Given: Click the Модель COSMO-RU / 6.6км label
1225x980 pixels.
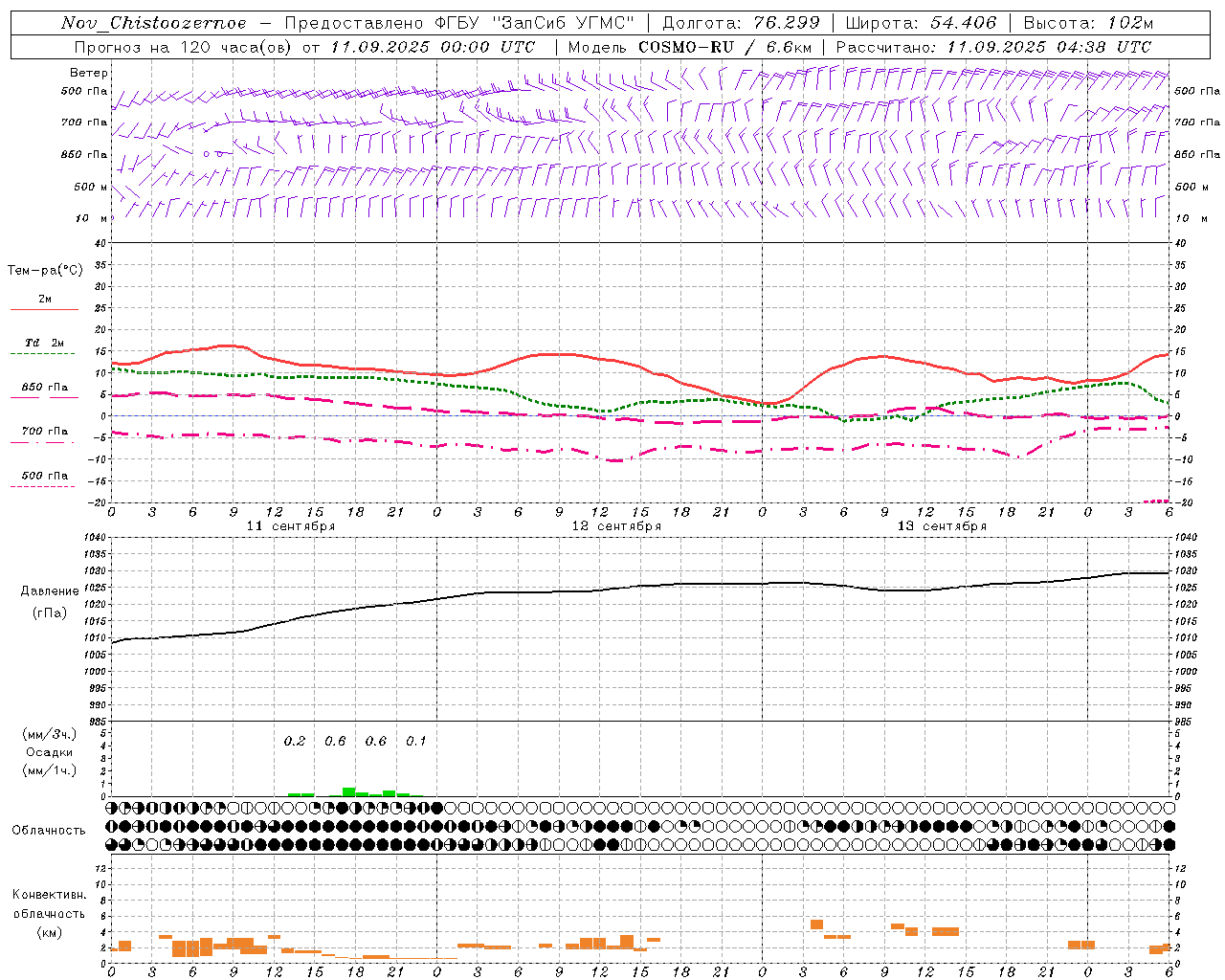Looking at the screenshot, I should 690,47.
